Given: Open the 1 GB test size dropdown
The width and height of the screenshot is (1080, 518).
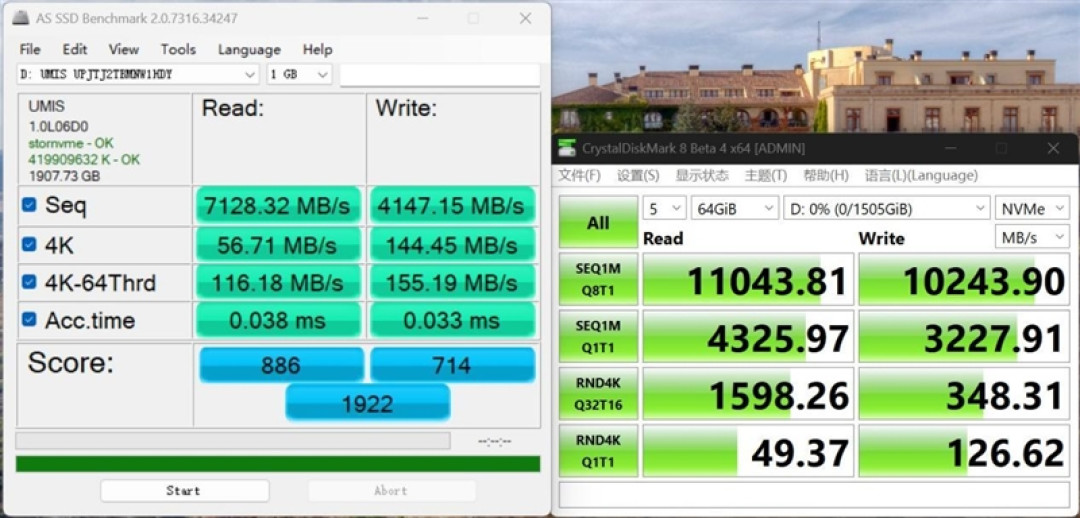Looking at the screenshot, I should [300, 74].
